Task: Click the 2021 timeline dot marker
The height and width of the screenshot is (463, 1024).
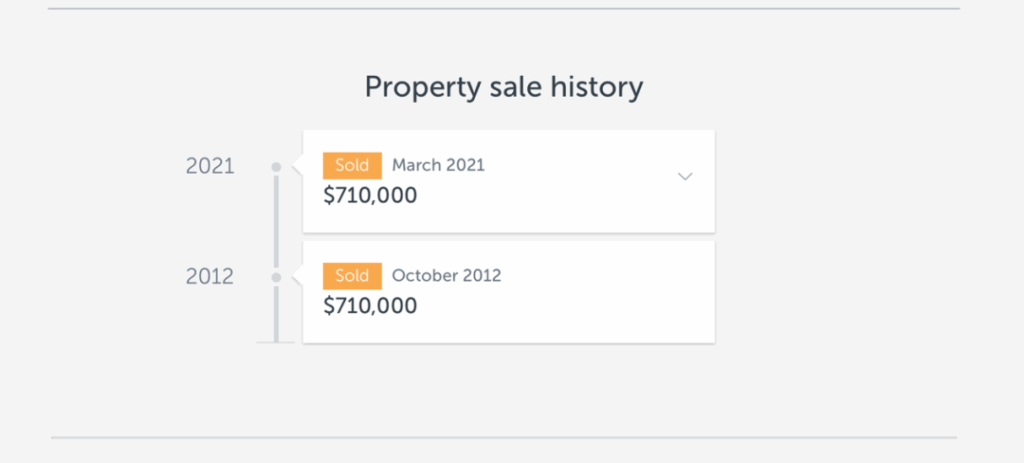Action: pos(276,167)
